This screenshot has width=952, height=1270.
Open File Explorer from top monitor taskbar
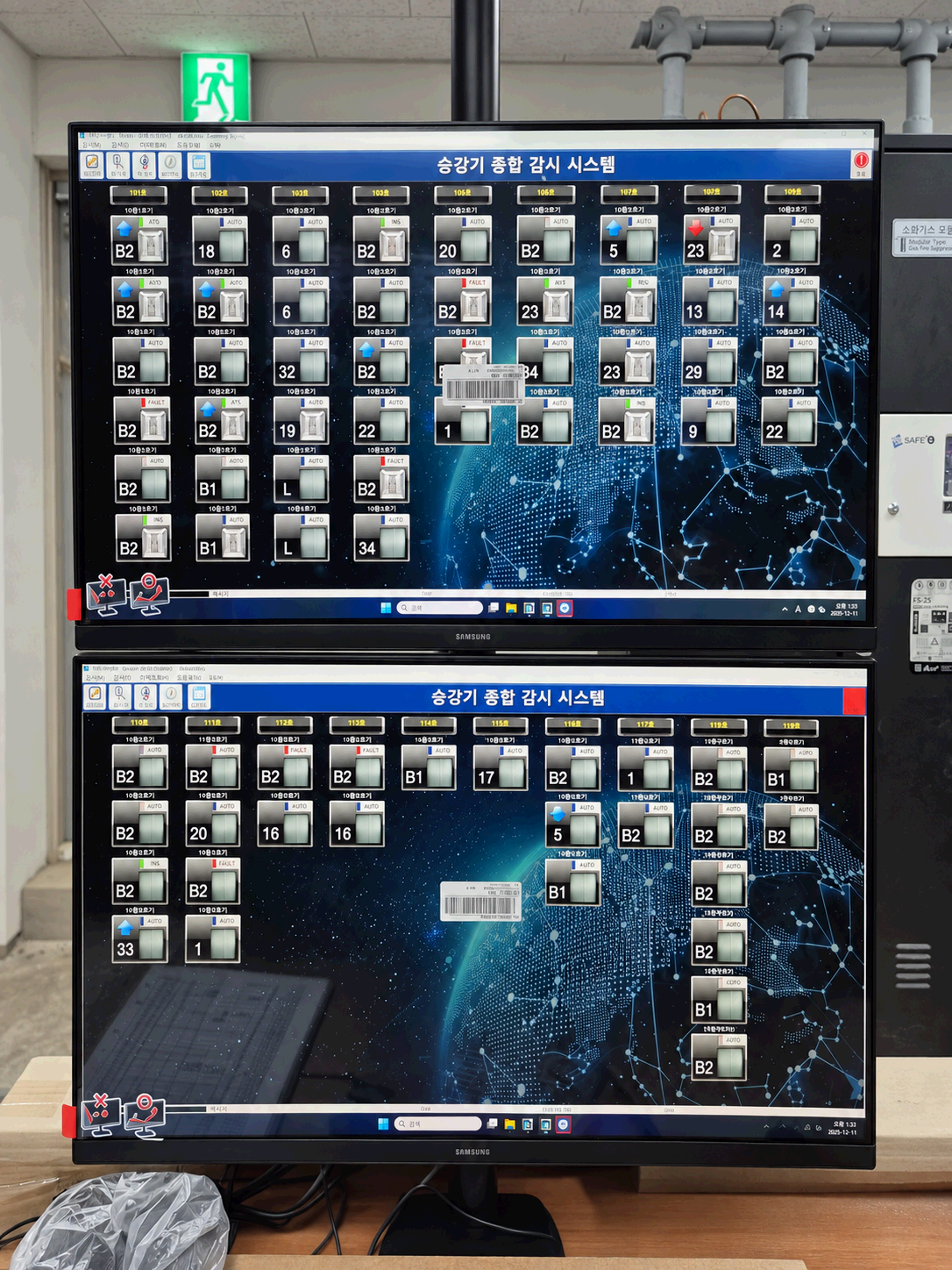tap(511, 608)
